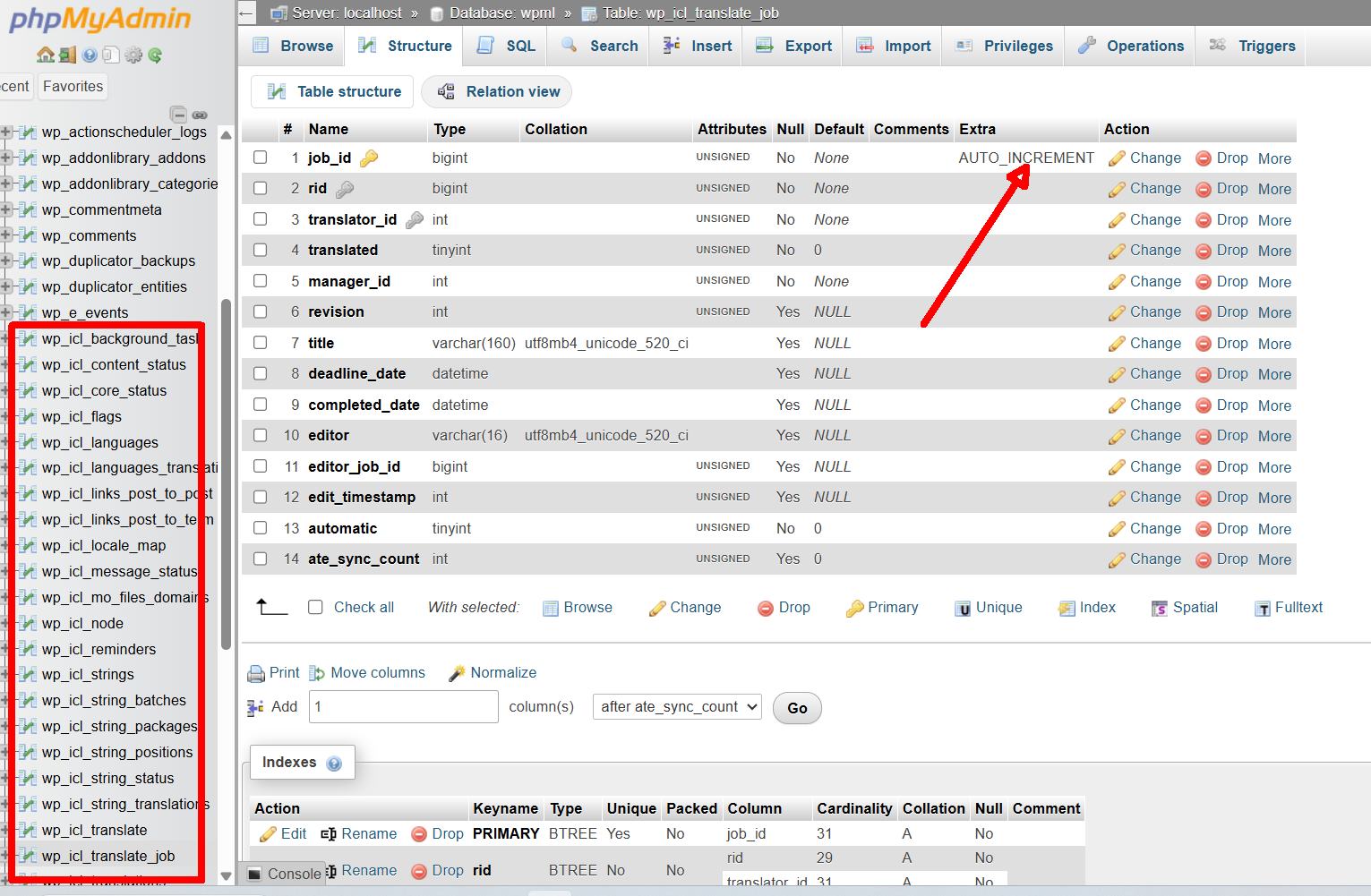Click the Unique icon in With selected bar

963,609
